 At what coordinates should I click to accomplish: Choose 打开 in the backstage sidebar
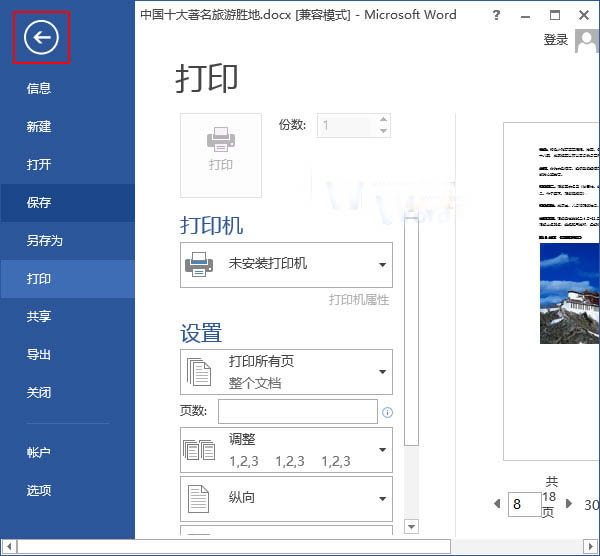pyautogui.click(x=39, y=165)
